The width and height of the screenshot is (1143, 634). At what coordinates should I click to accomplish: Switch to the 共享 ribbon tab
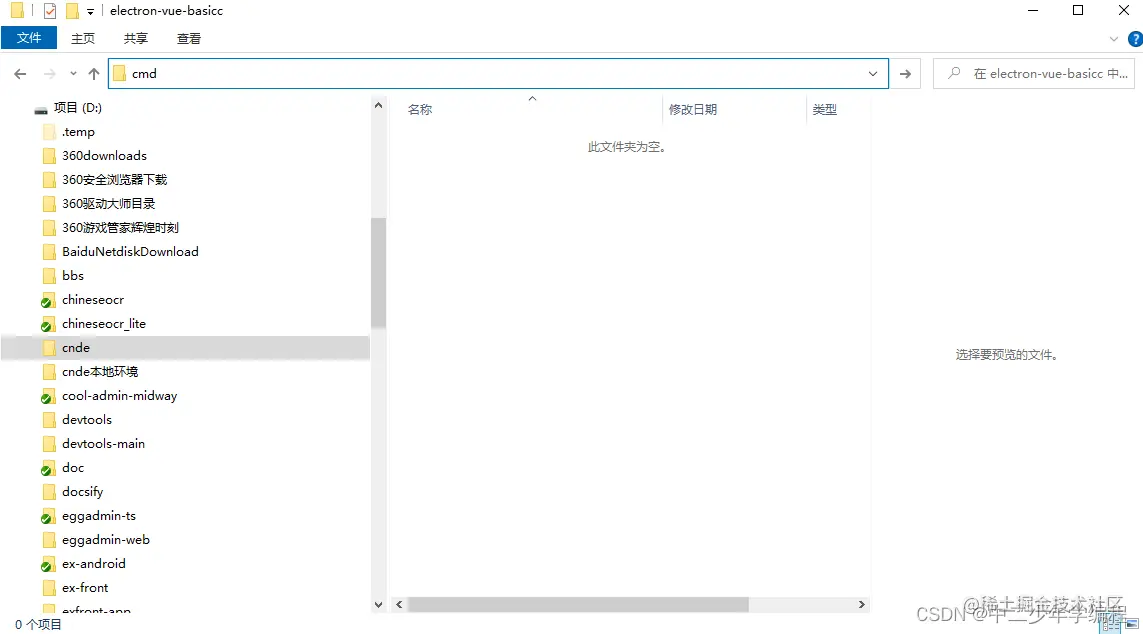[136, 39]
